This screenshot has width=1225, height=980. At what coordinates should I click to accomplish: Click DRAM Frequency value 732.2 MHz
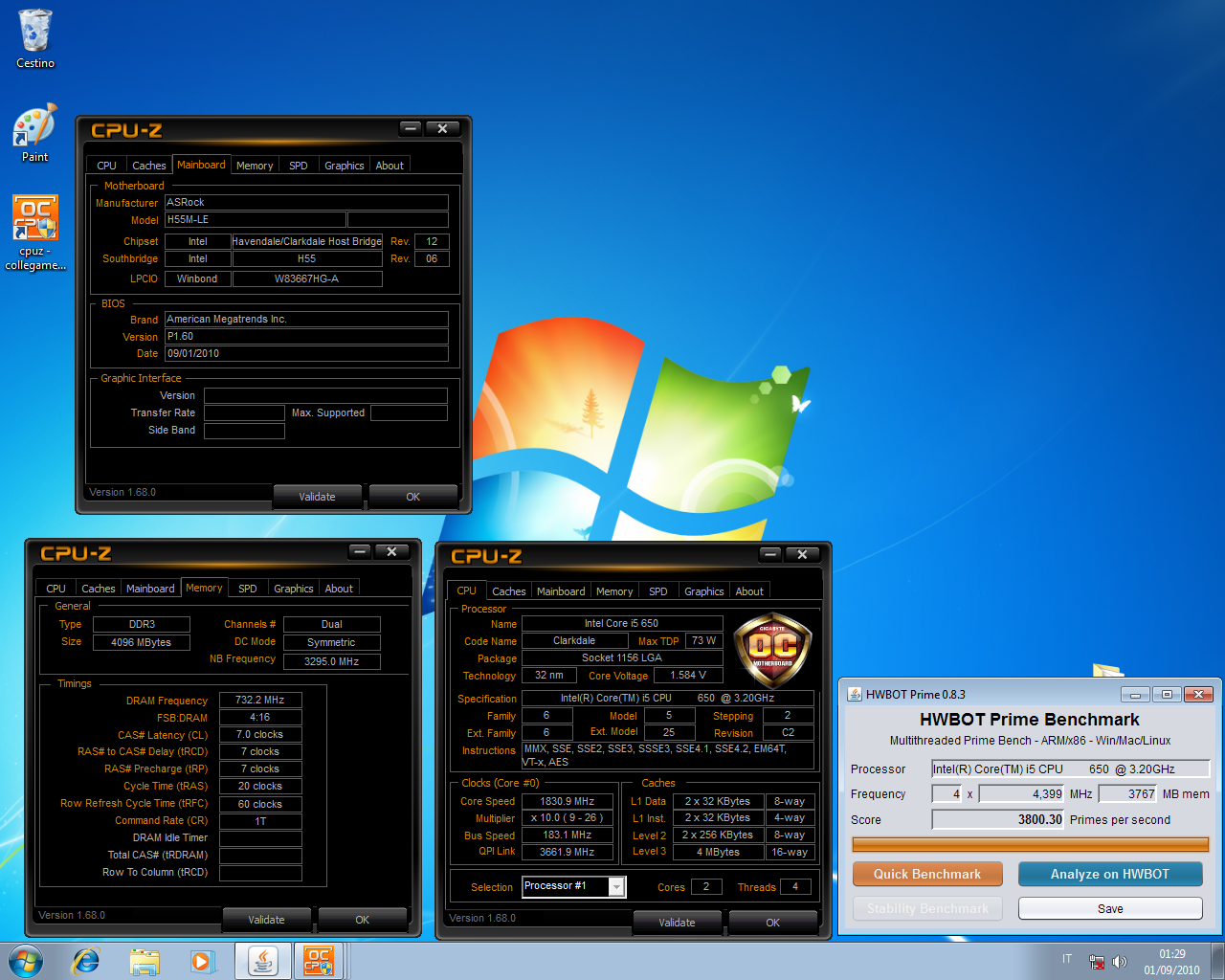(260, 700)
